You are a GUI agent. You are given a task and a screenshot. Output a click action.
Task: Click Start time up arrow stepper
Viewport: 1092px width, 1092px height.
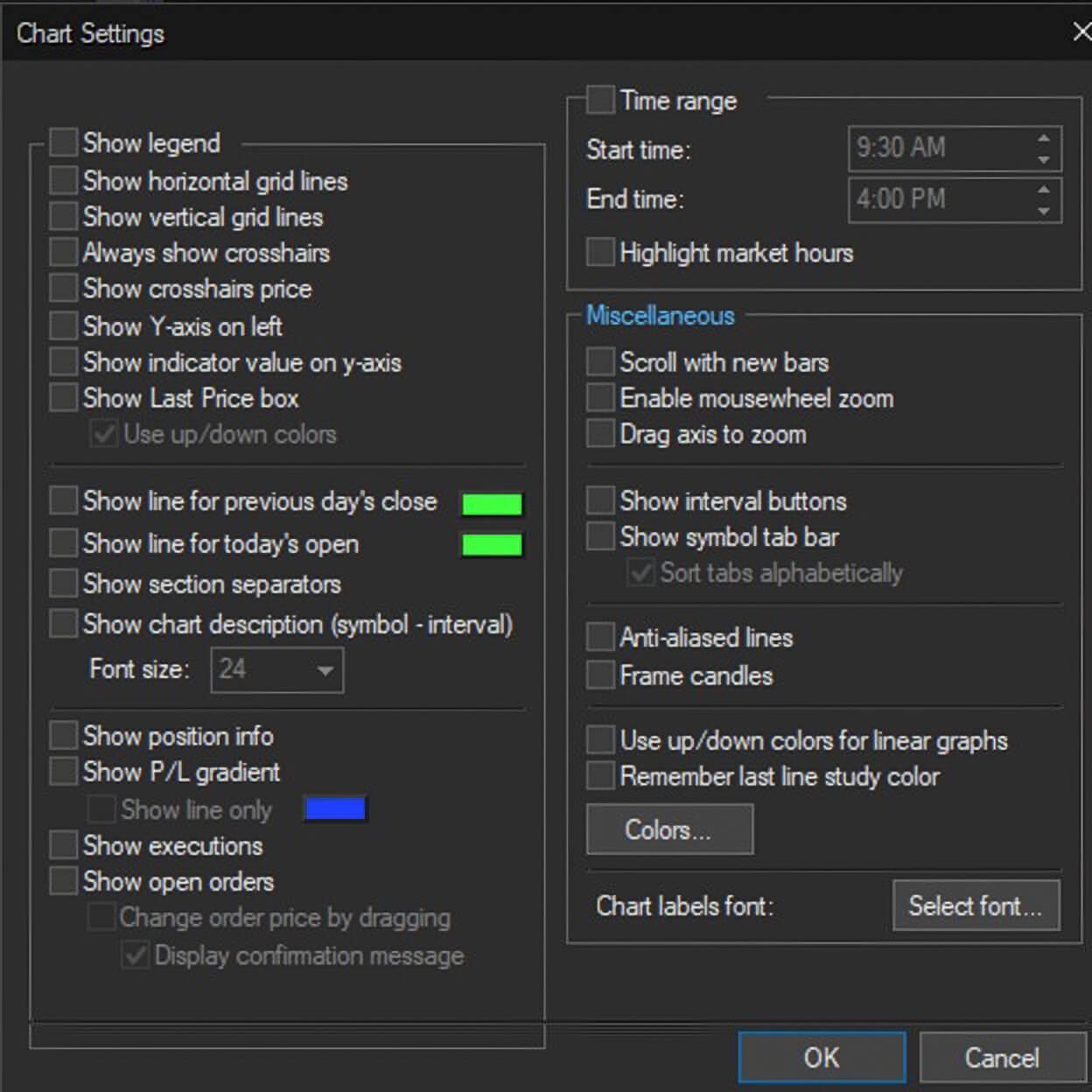point(1043,138)
